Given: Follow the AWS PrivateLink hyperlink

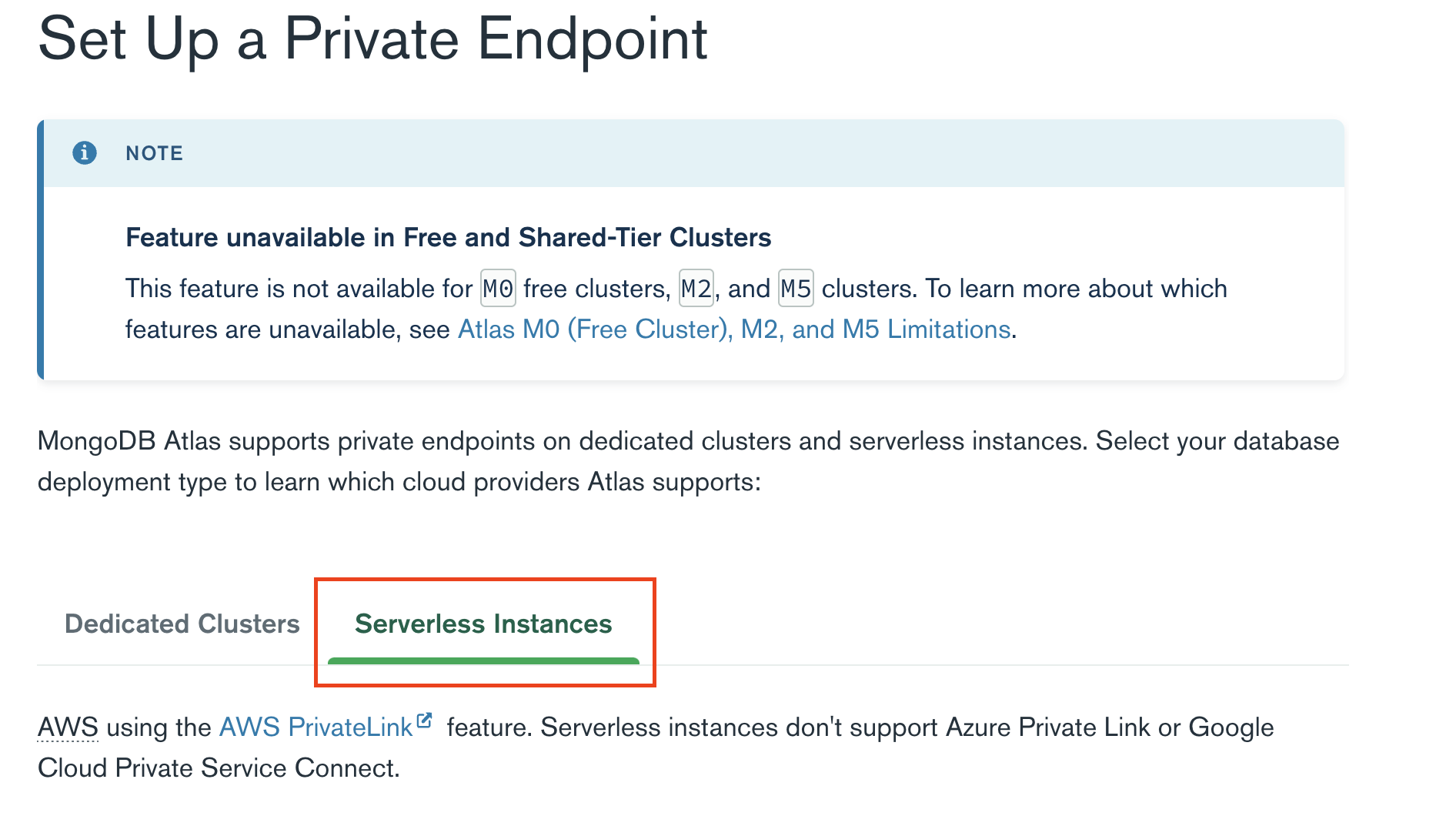Looking at the screenshot, I should click(316, 727).
